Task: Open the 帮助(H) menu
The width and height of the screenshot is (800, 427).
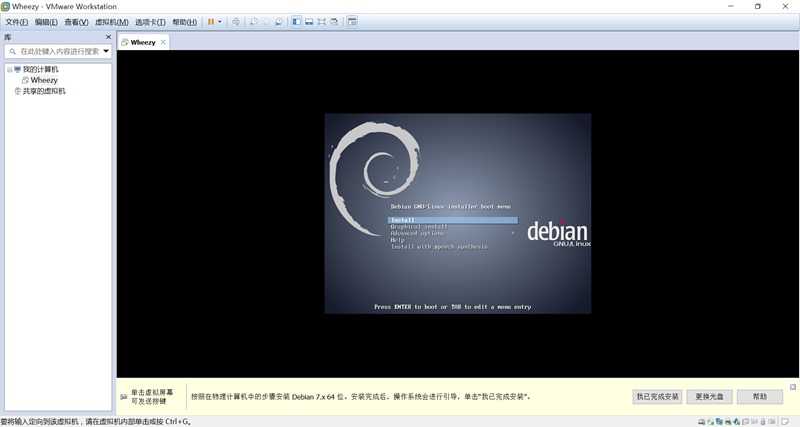Action: tap(184, 22)
